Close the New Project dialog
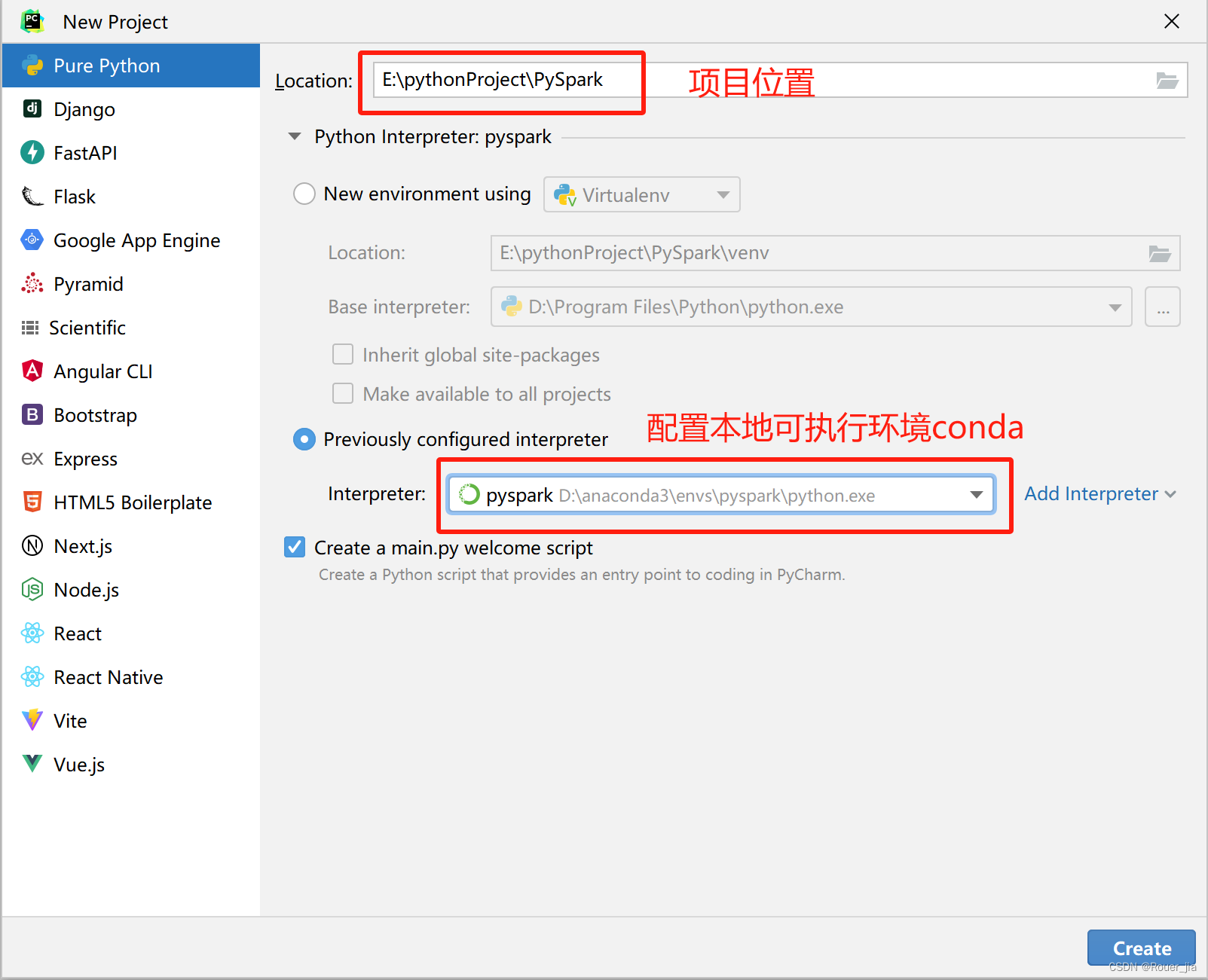Screen dimensions: 1208x980 (x=1172, y=21)
